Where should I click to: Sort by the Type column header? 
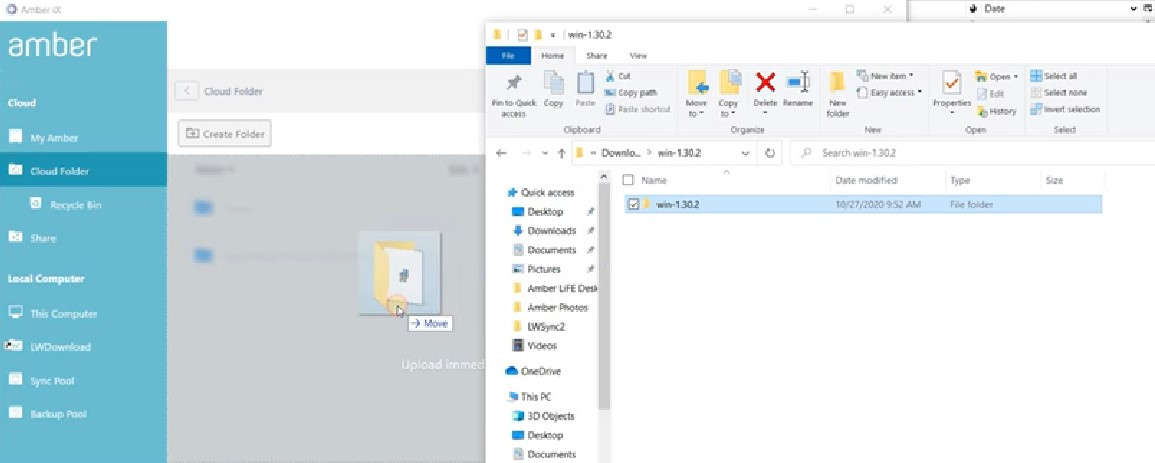[x=960, y=180]
